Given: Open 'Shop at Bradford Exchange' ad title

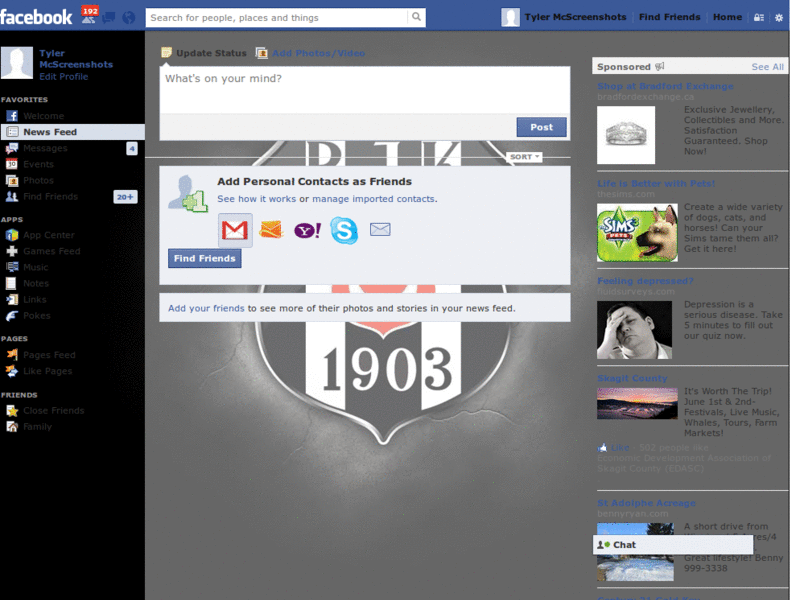Looking at the screenshot, I should pos(665,86).
